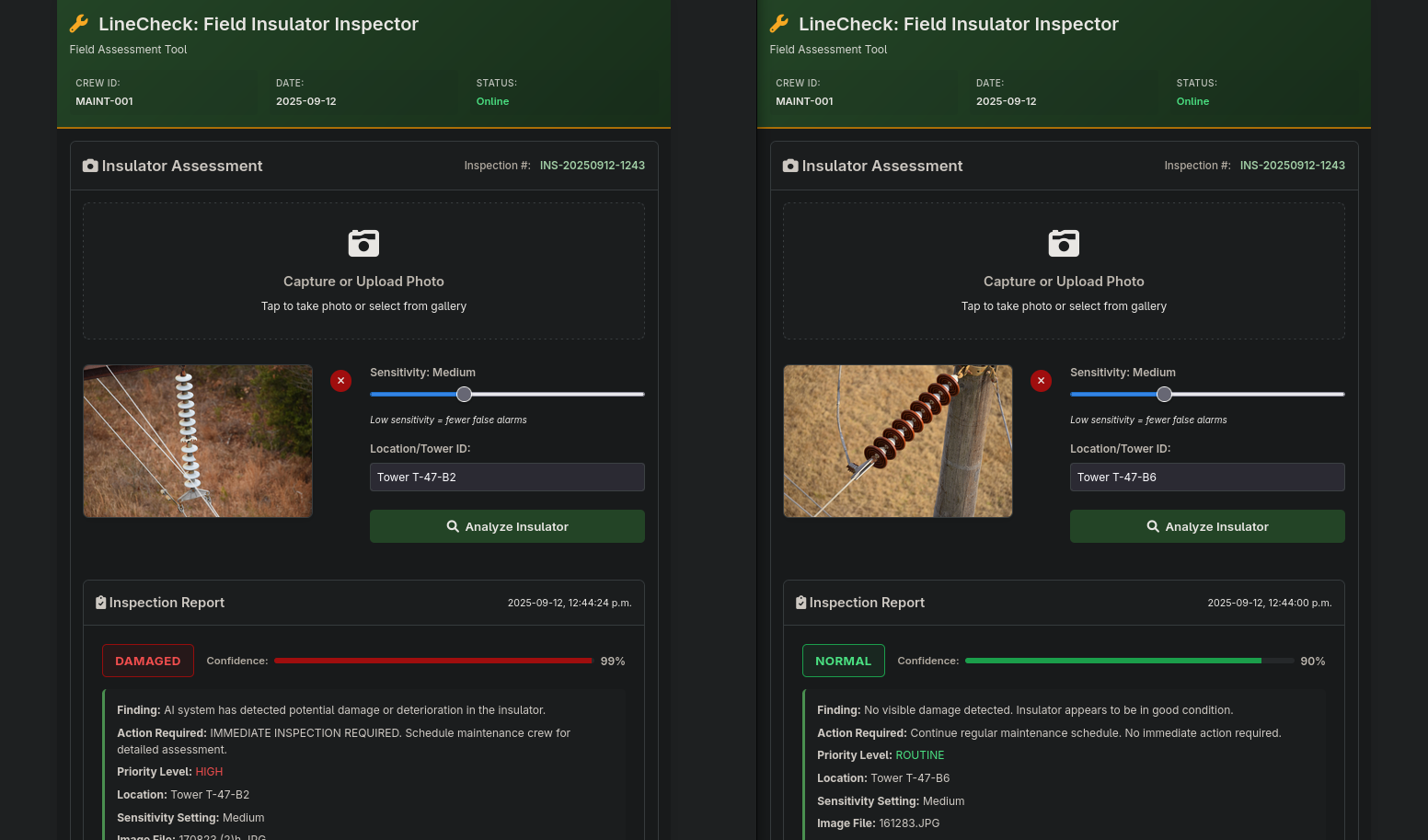The image size is (1428, 840).
Task: Click the HIGH priority level text
Action: (209, 772)
